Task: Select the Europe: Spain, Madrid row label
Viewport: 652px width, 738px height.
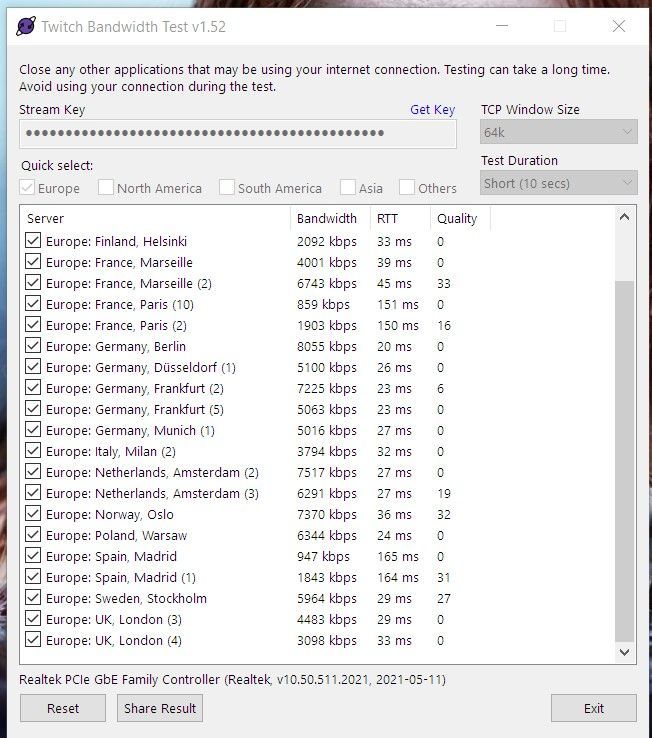Action: (111, 556)
